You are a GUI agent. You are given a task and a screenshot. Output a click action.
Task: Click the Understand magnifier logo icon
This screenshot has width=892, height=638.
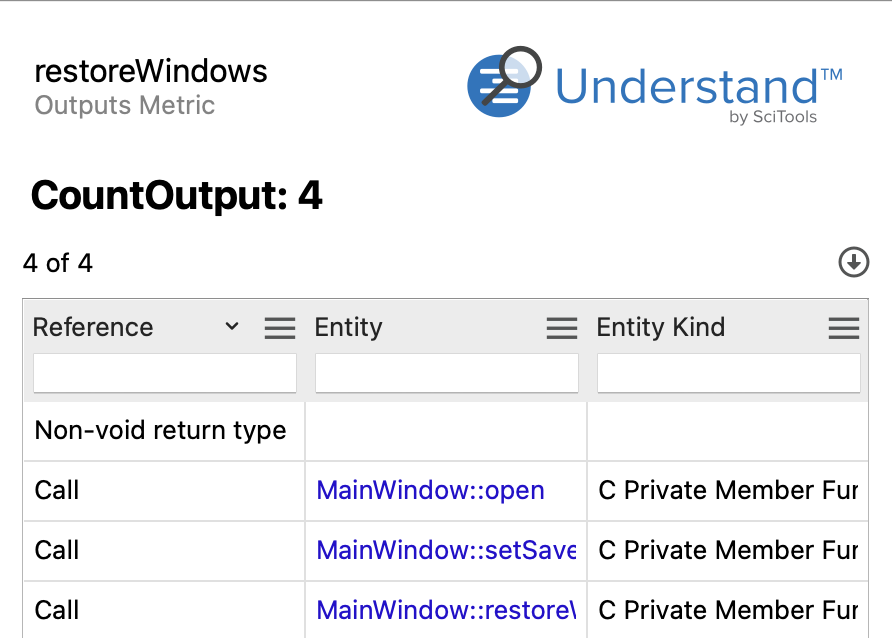tap(504, 82)
